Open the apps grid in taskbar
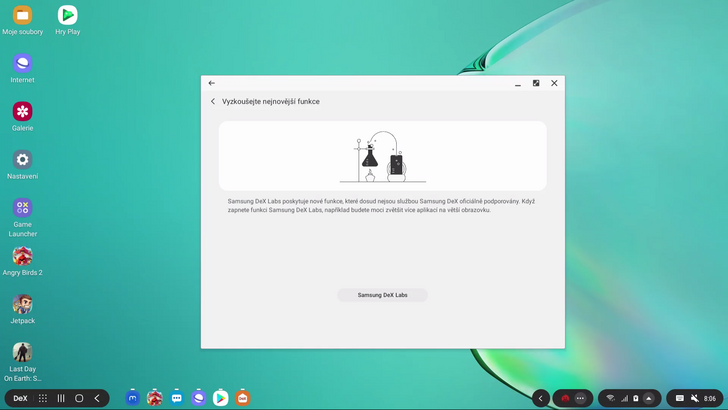Image resolution: width=728 pixels, height=410 pixels. point(43,398)
